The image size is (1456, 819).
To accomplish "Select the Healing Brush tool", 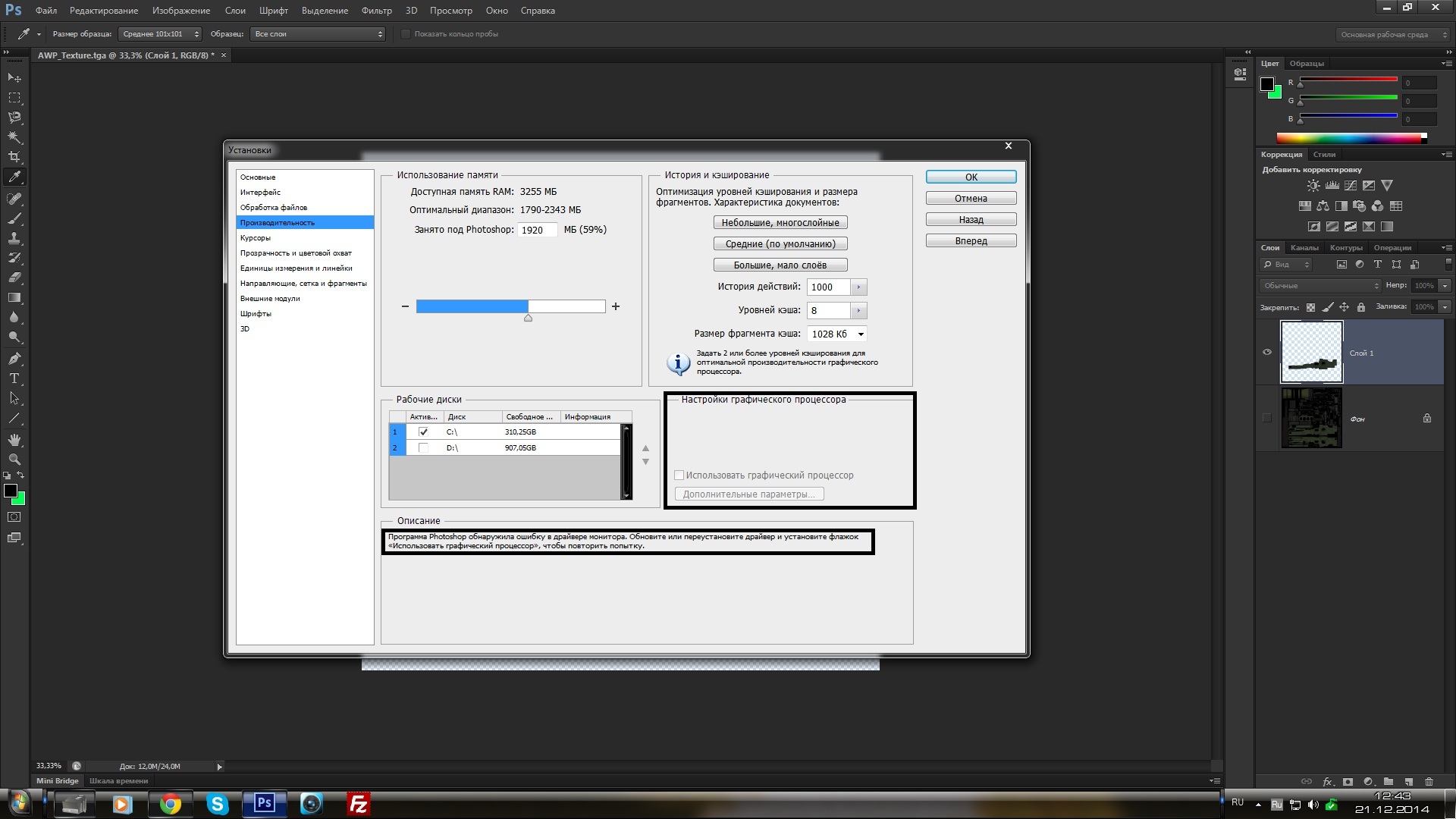I will click(x=14, y=197).
